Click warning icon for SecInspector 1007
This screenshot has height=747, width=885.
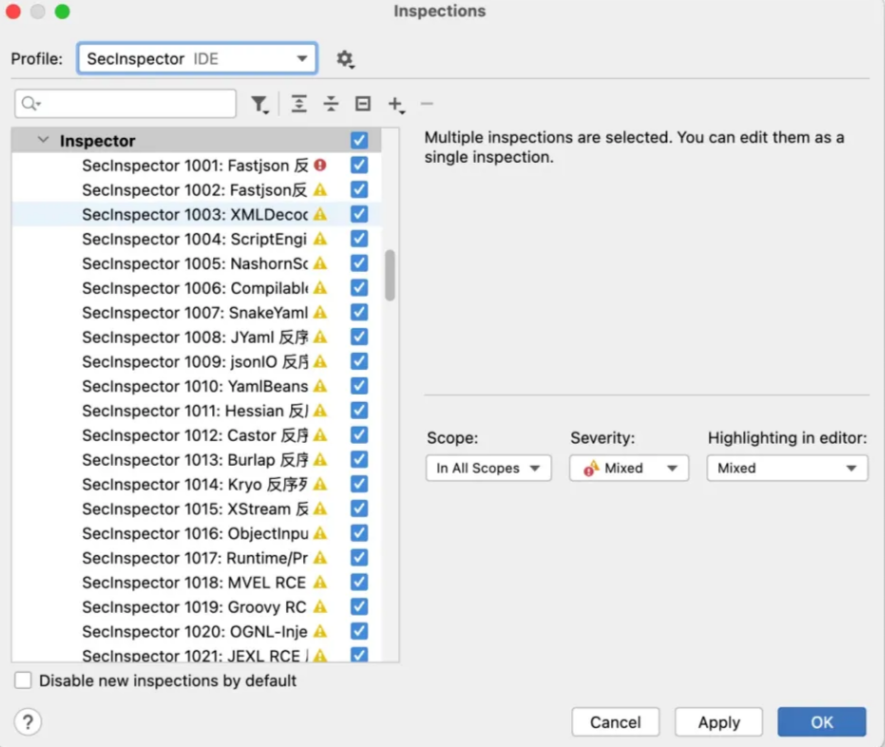[320, 312]
